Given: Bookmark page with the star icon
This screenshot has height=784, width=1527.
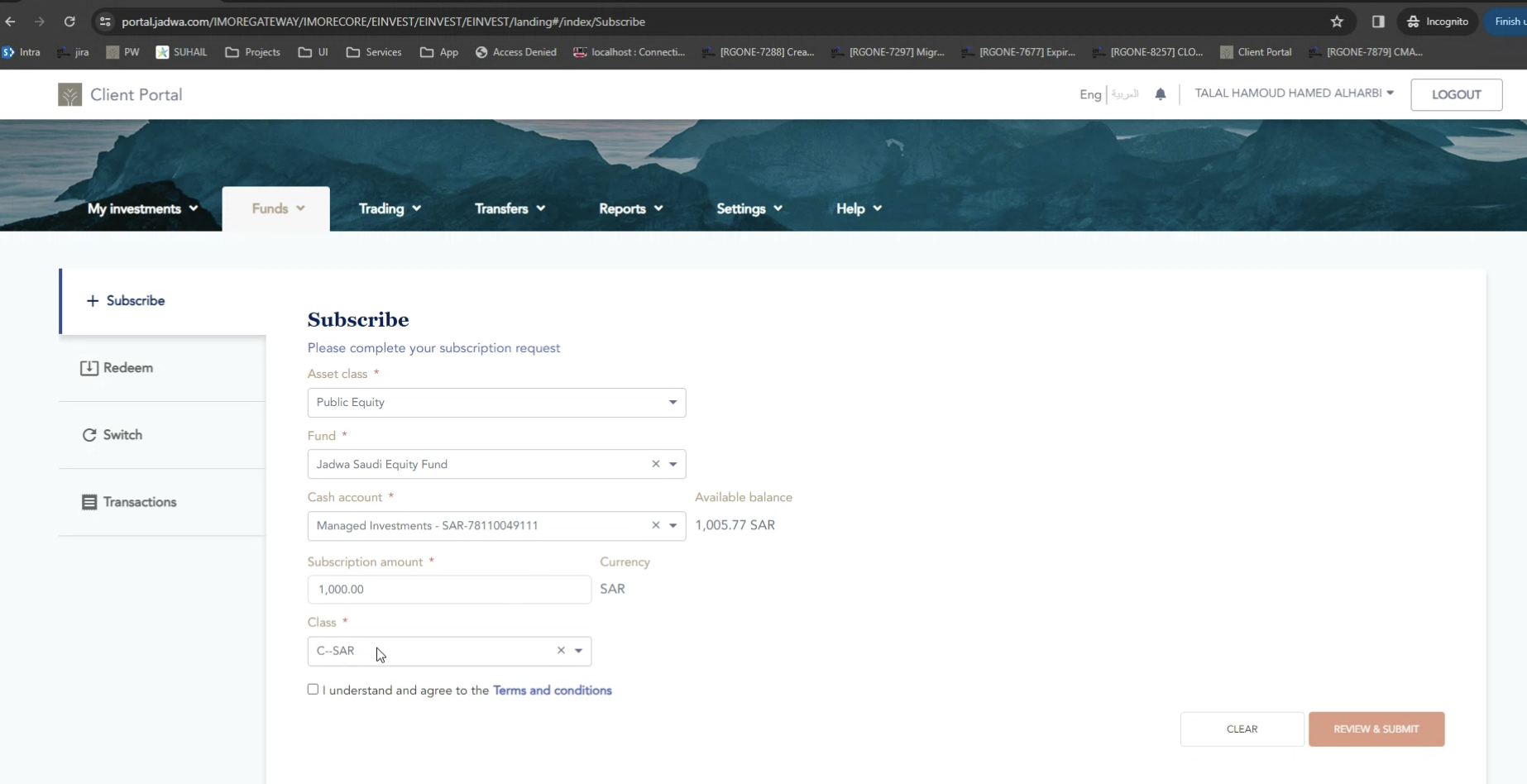Looking at the screenshot, I should point(1337,22).
